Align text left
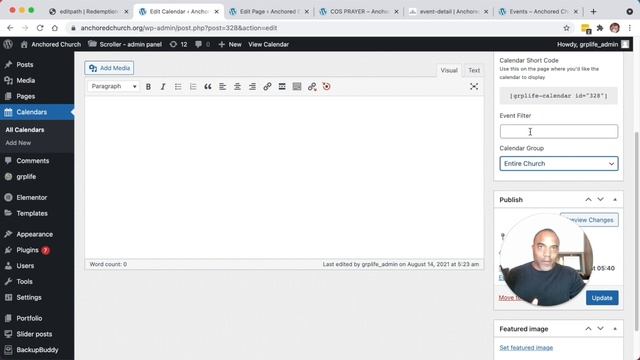The width and height of the screenshot is (640, 360). tap(222, 87)
